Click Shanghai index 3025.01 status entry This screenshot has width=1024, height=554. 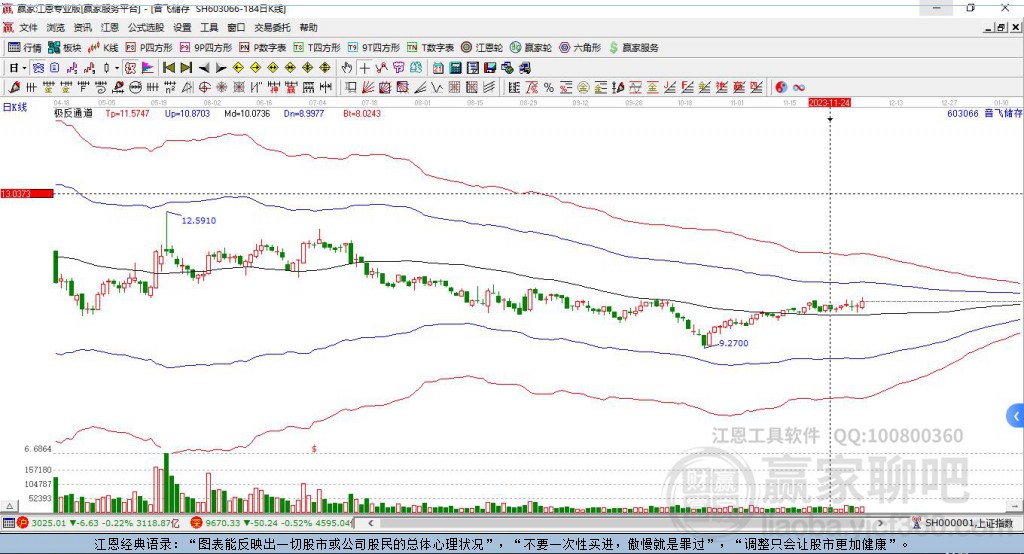click(98, 523)
